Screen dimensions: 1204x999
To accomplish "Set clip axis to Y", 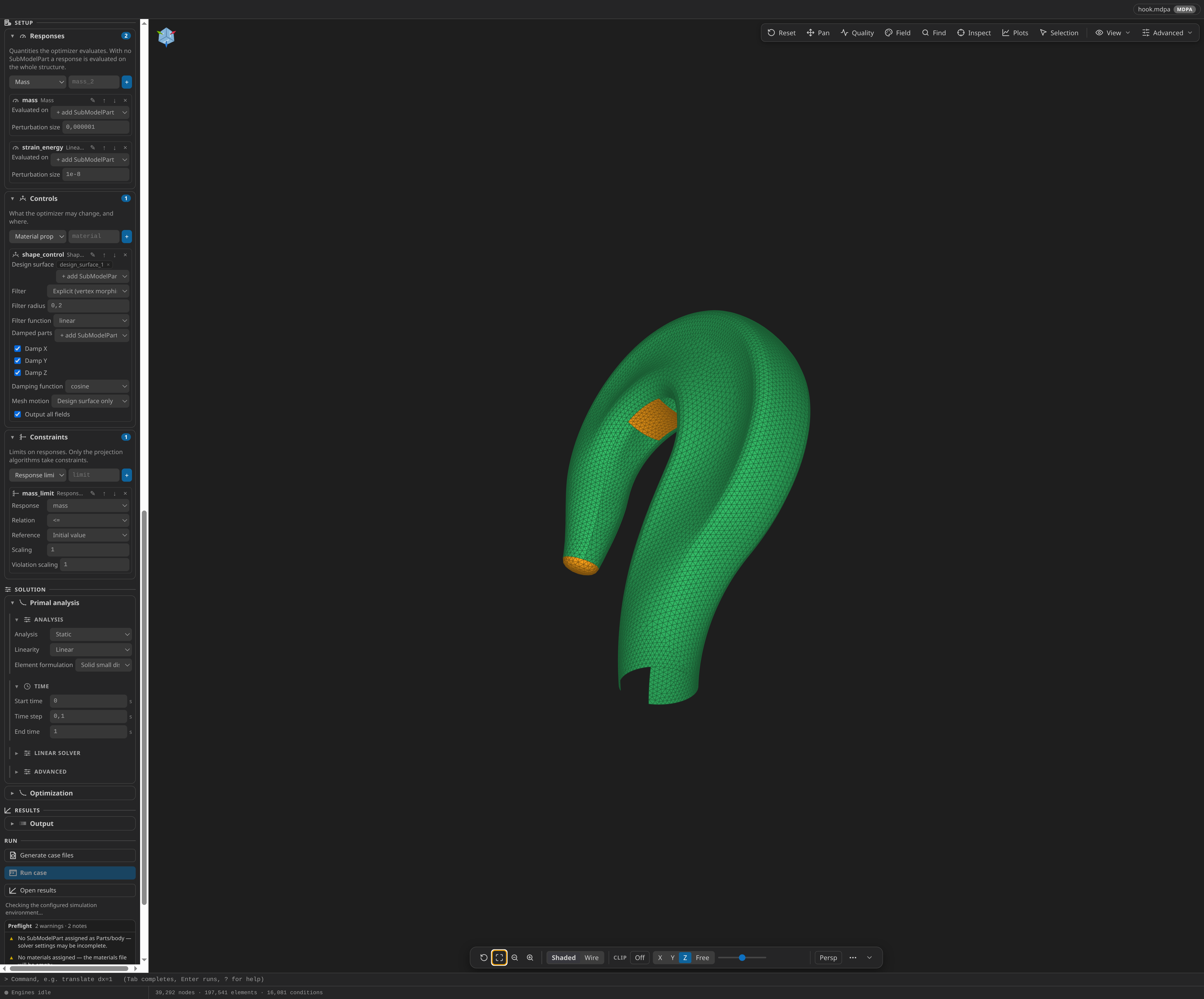I will pos(672,958).
